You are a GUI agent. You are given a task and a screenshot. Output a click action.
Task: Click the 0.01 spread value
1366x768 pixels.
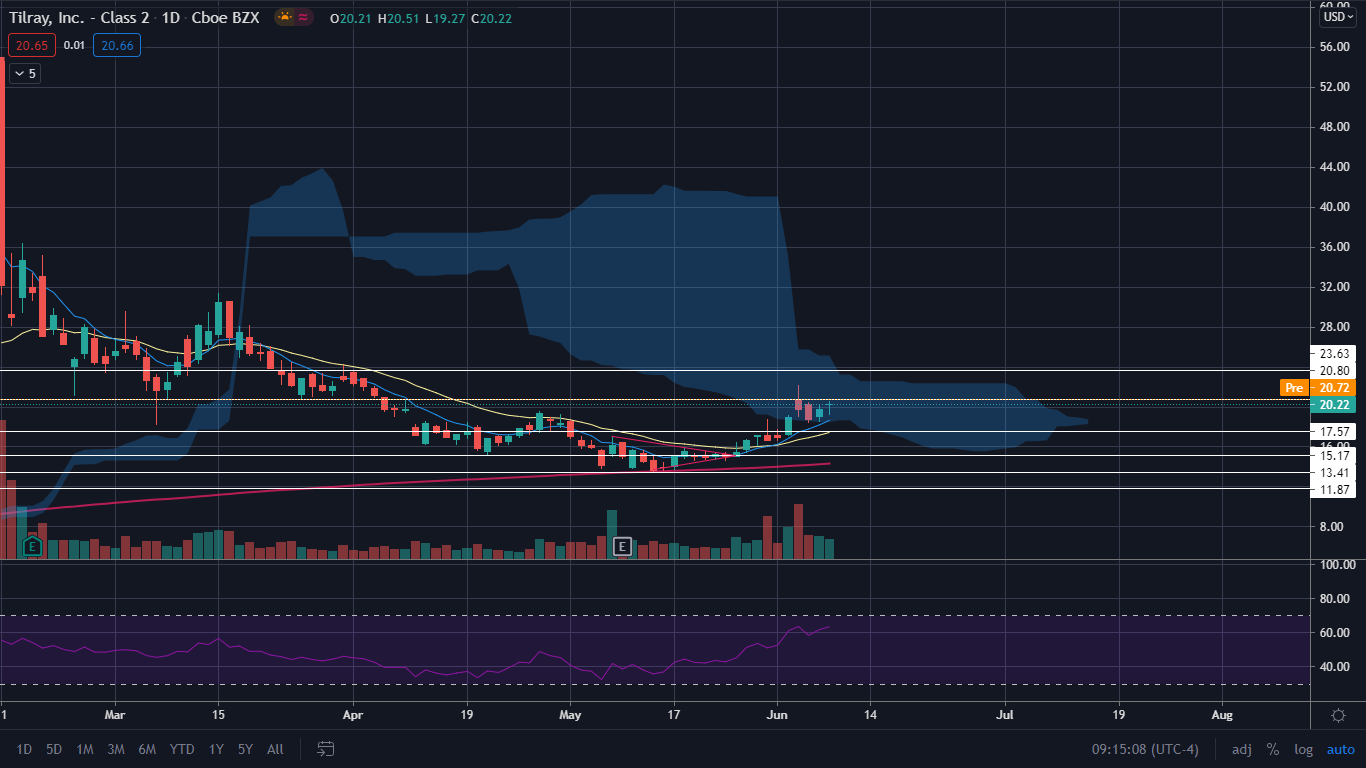click(x=74, y=45)
